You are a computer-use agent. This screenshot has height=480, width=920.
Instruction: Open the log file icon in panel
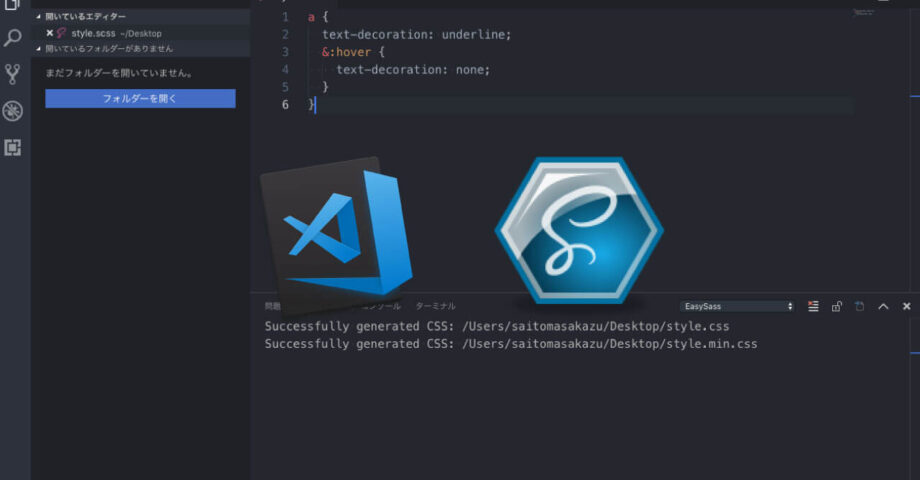pyautogui.click(x=860, y=306)
